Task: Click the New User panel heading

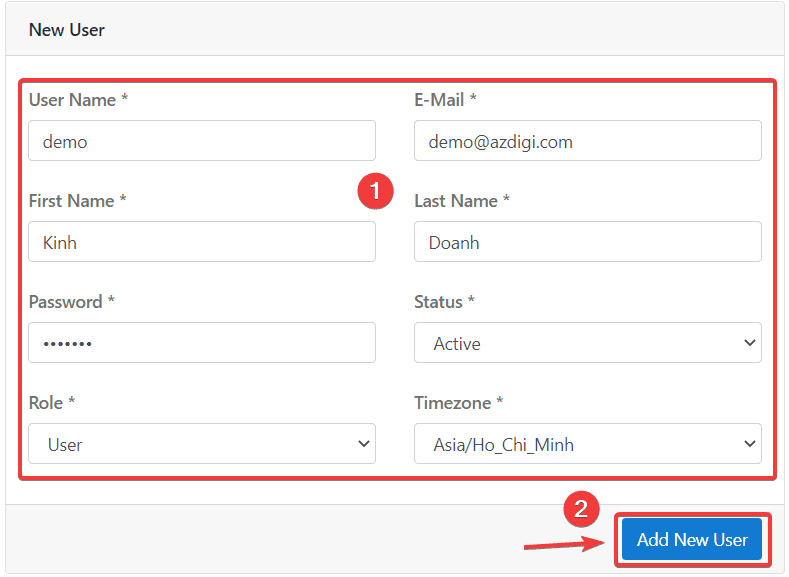Action: tap(67, 30)
